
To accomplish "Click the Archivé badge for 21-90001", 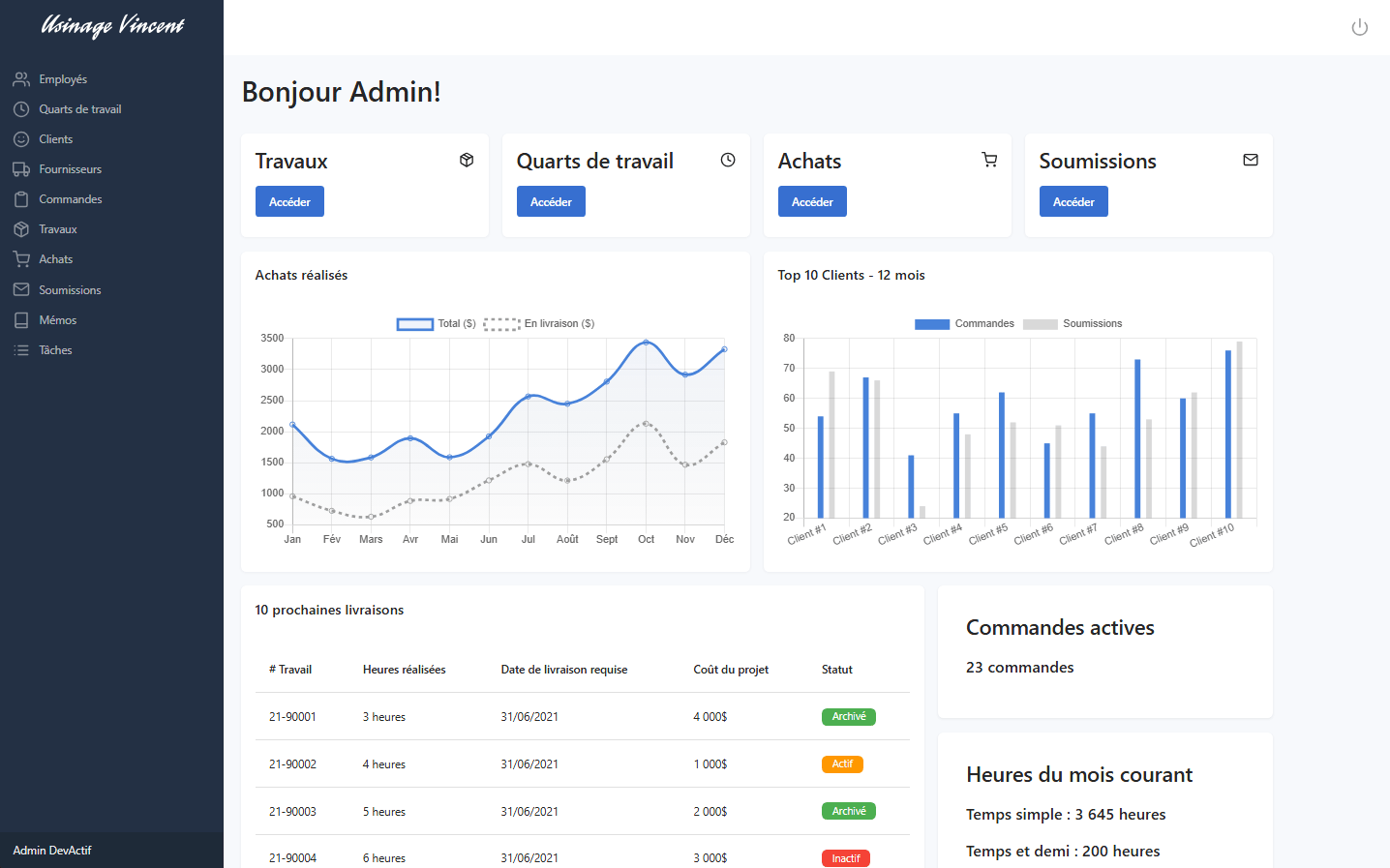I will [849, 717].
